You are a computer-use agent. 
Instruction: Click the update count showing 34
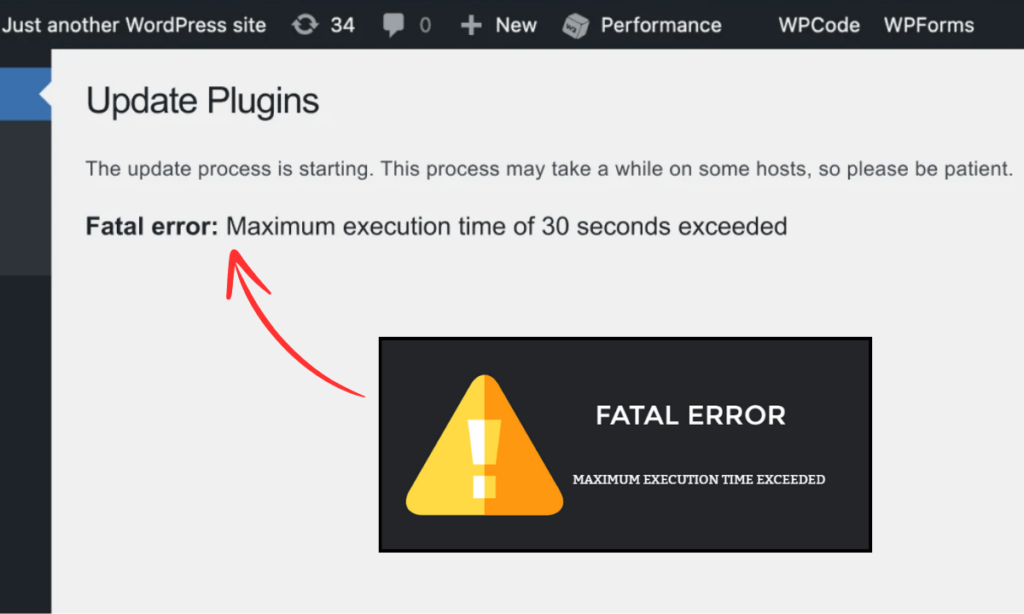click(x=341, y=25)
